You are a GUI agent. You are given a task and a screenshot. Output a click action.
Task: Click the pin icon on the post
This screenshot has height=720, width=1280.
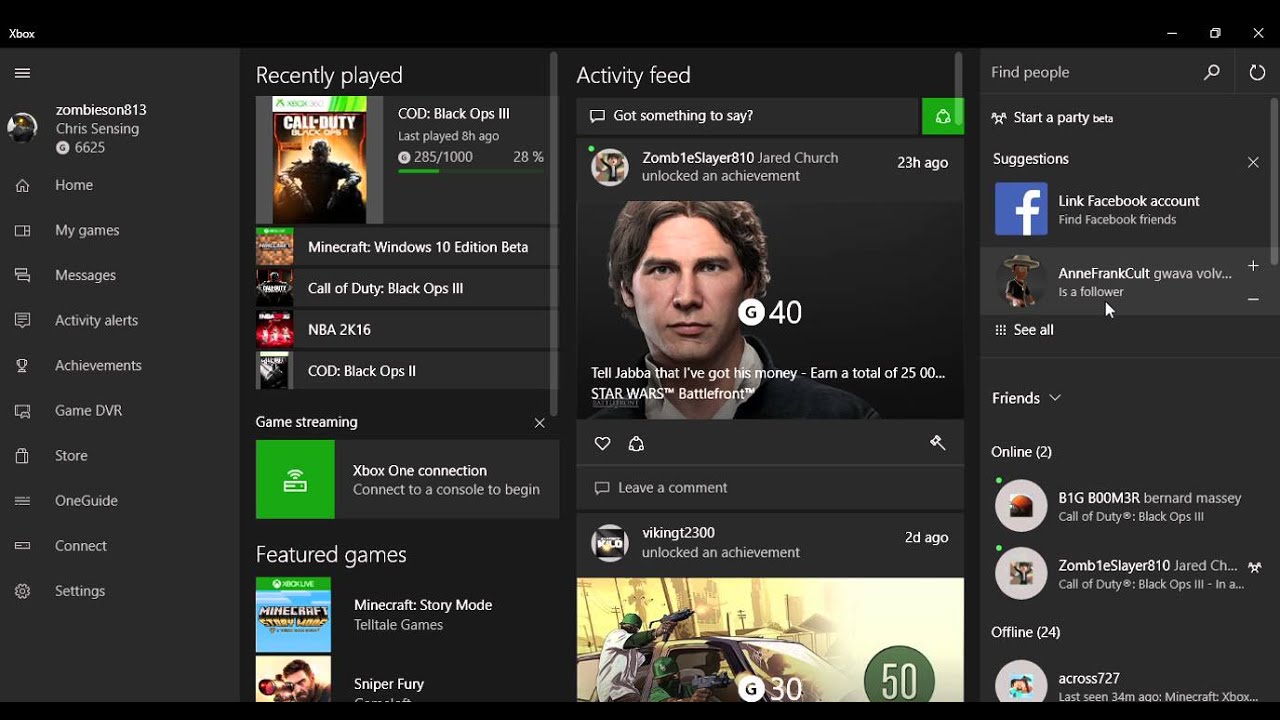(x=937, y=442)
